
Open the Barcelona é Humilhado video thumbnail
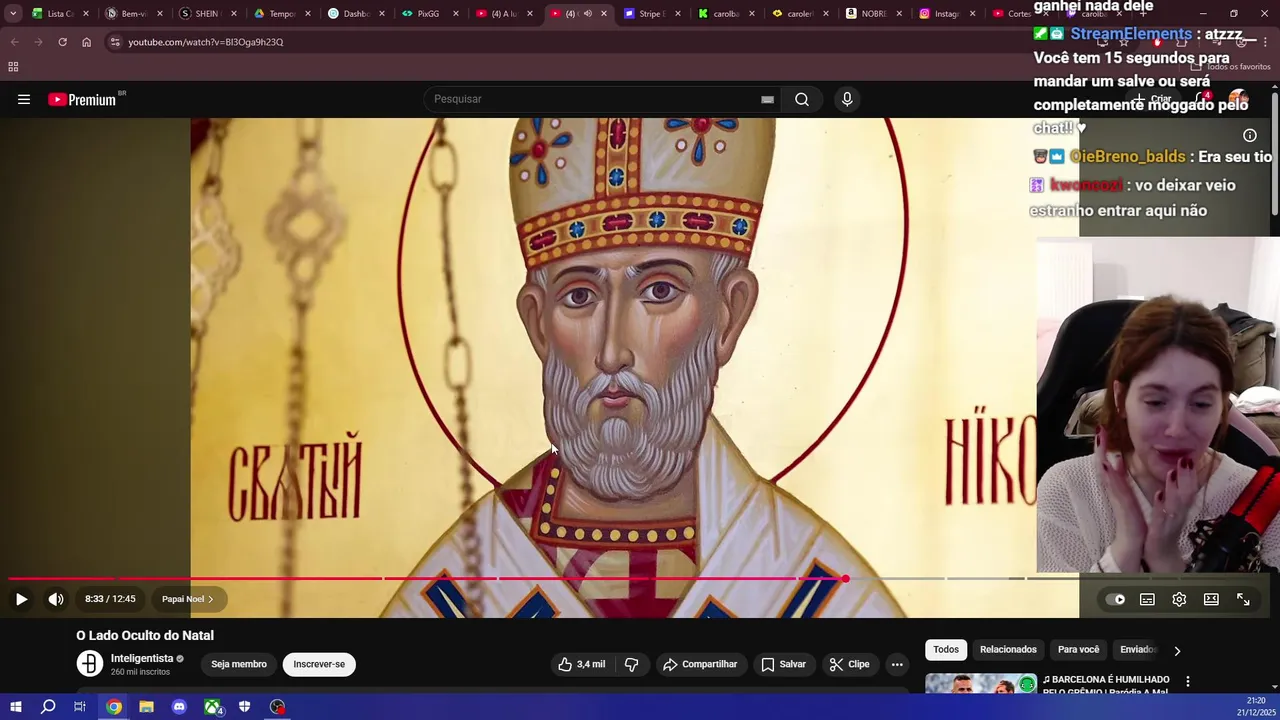pos(980,684)
